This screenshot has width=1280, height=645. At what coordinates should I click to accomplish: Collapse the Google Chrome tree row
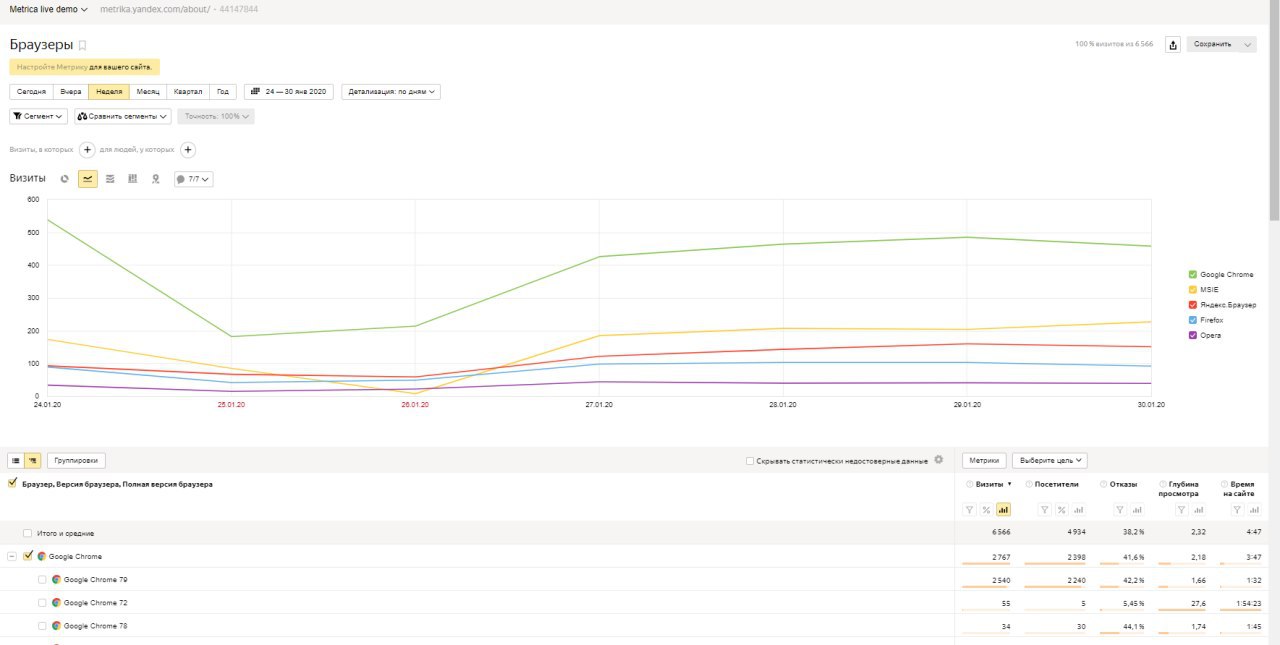pyautogui.click(x=12, y=556)
